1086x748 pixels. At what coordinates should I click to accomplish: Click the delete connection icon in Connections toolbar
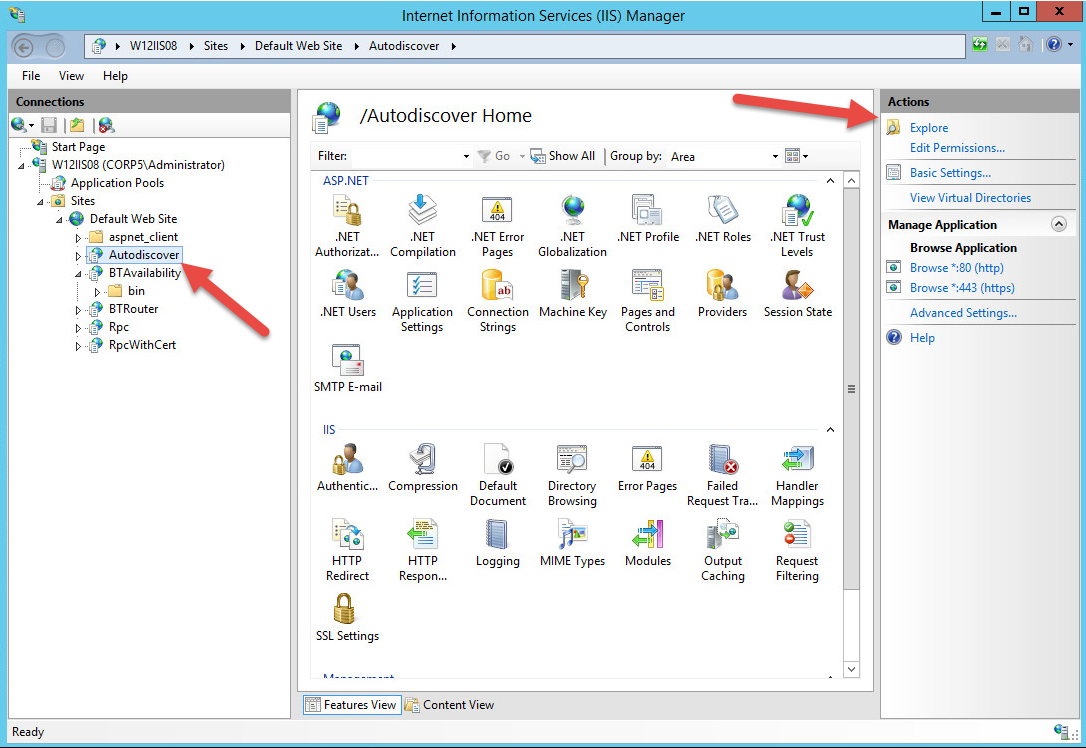pos(106,125)
